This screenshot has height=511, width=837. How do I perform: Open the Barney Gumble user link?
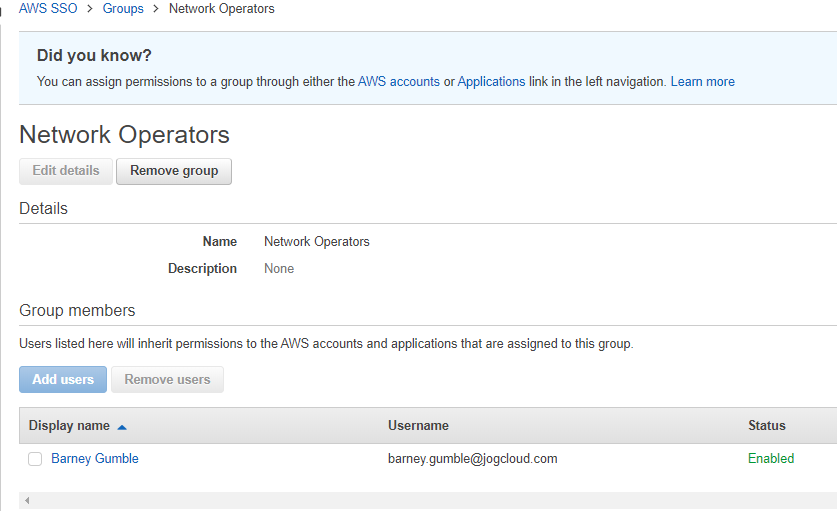click(x=95, y=459)
